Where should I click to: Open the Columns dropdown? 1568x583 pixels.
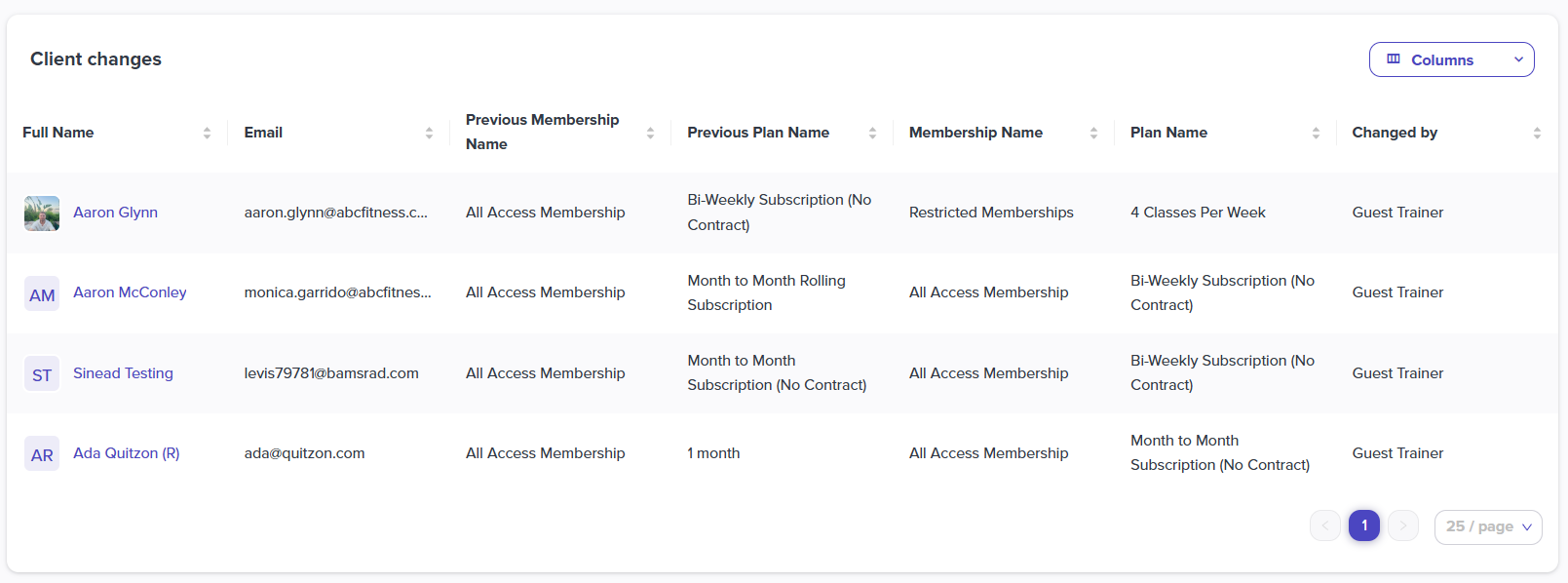1451,59
